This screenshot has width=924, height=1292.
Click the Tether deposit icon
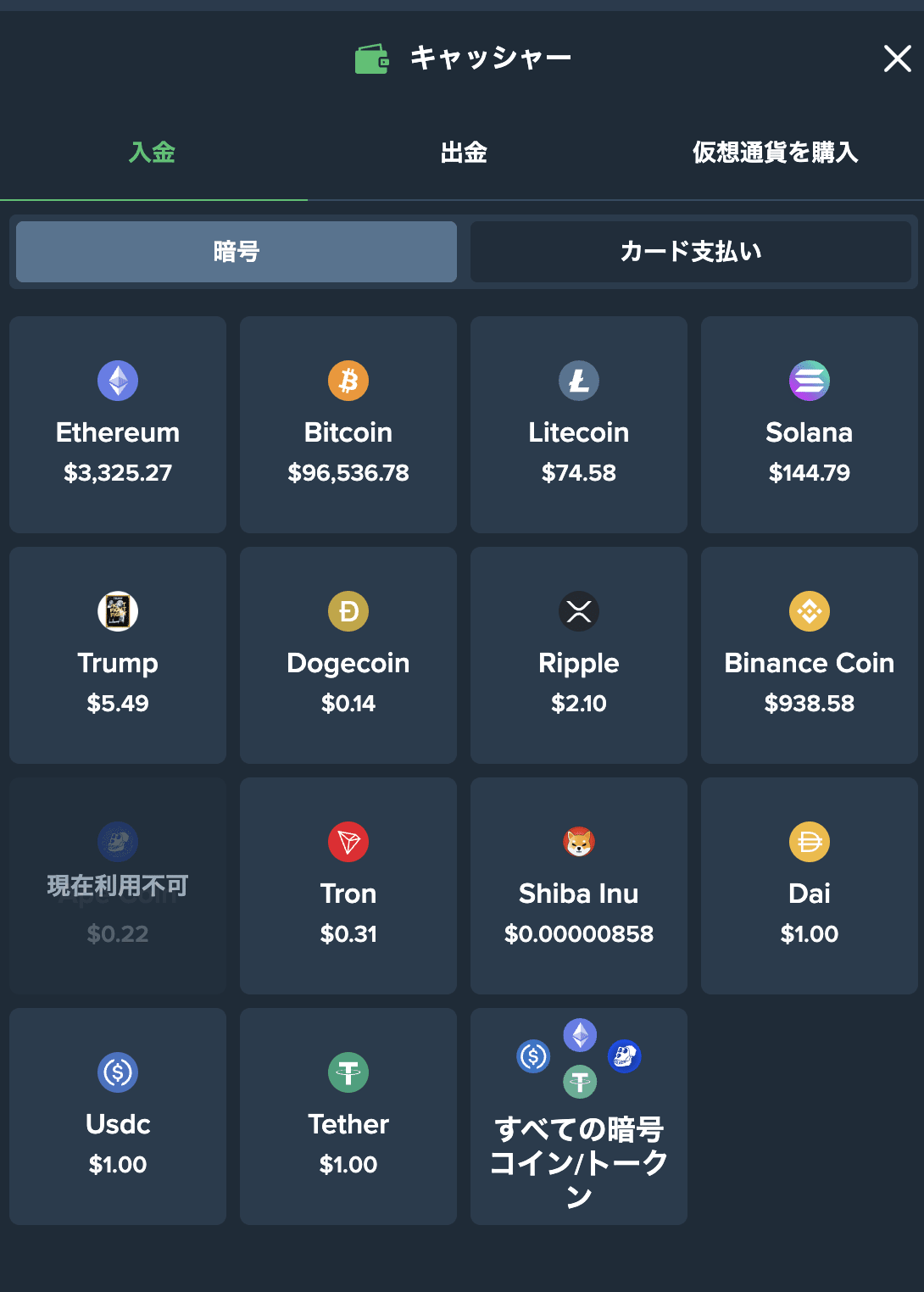click(348, 1072)
